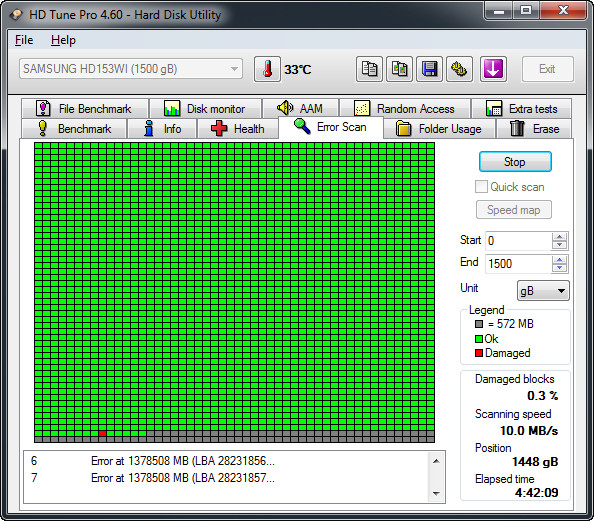The height and width of the screenshot is (521, 594).
Task: Click the copy text to clipboard icon
Action: point(369,69)
